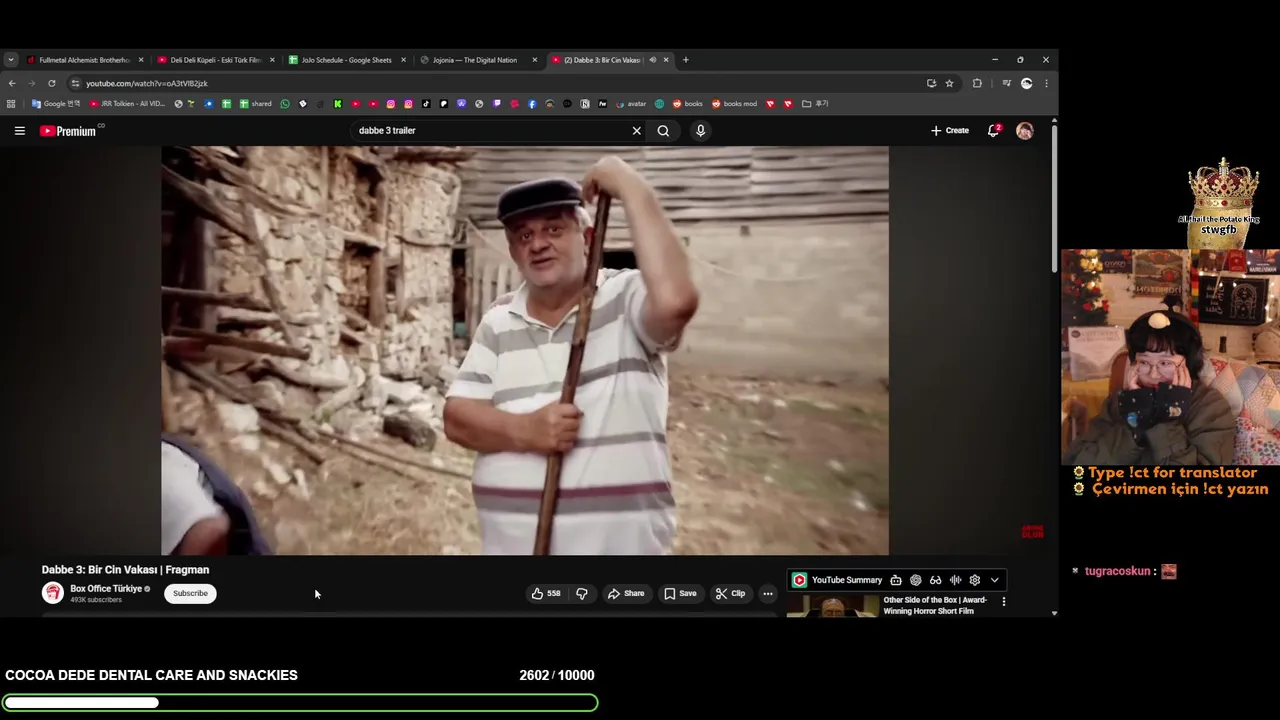This screenshot has height=720, width=1280.
Task: Close the Dabbe 3 browser tab
Action: click(x=666, y=60)
